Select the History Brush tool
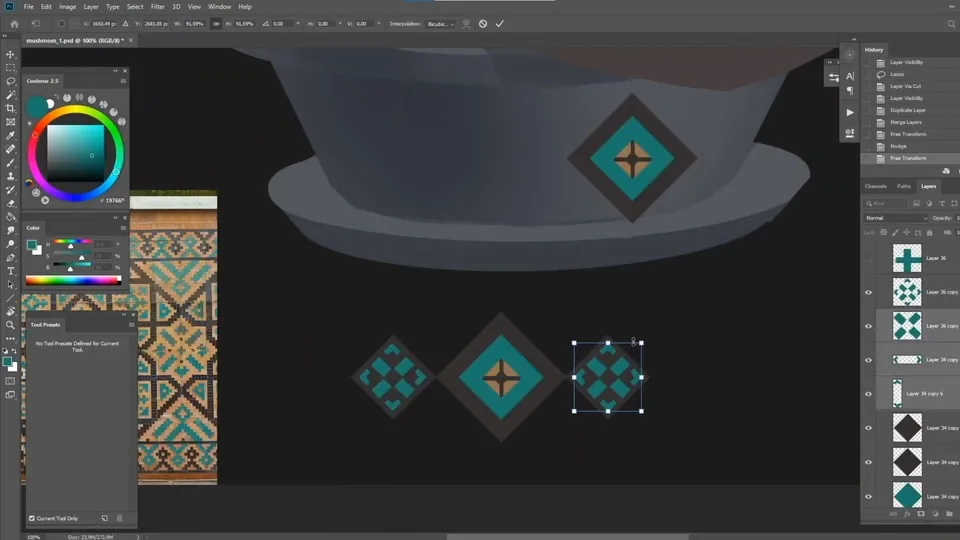 click(x=10, y=190)
